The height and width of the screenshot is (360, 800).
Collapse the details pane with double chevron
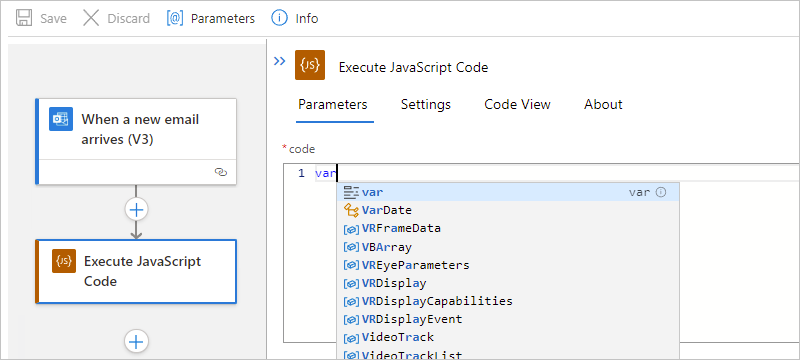click(279, 62)
